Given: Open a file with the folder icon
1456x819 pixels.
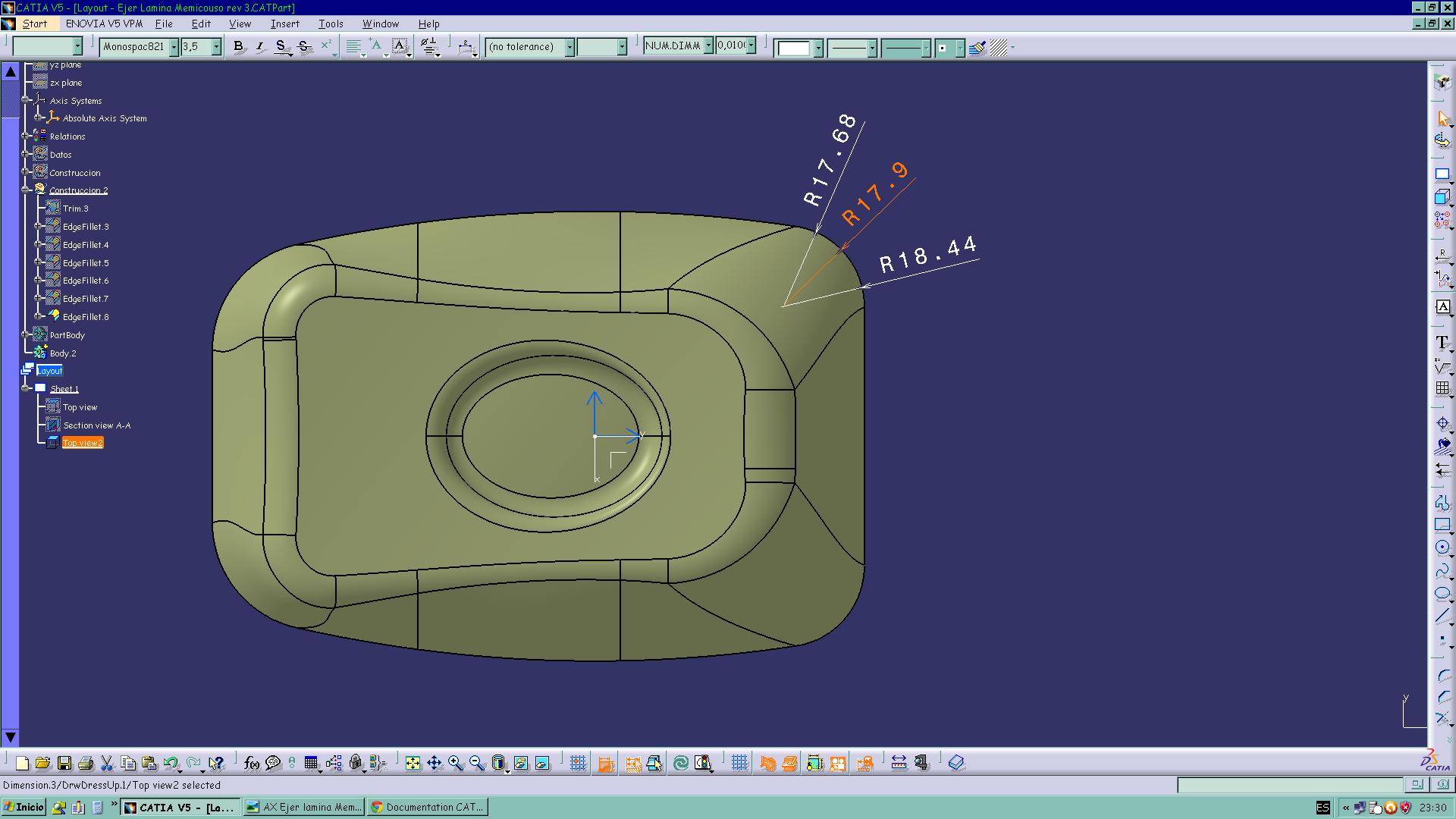Looking at the screenshot, I should click(42, 763).
